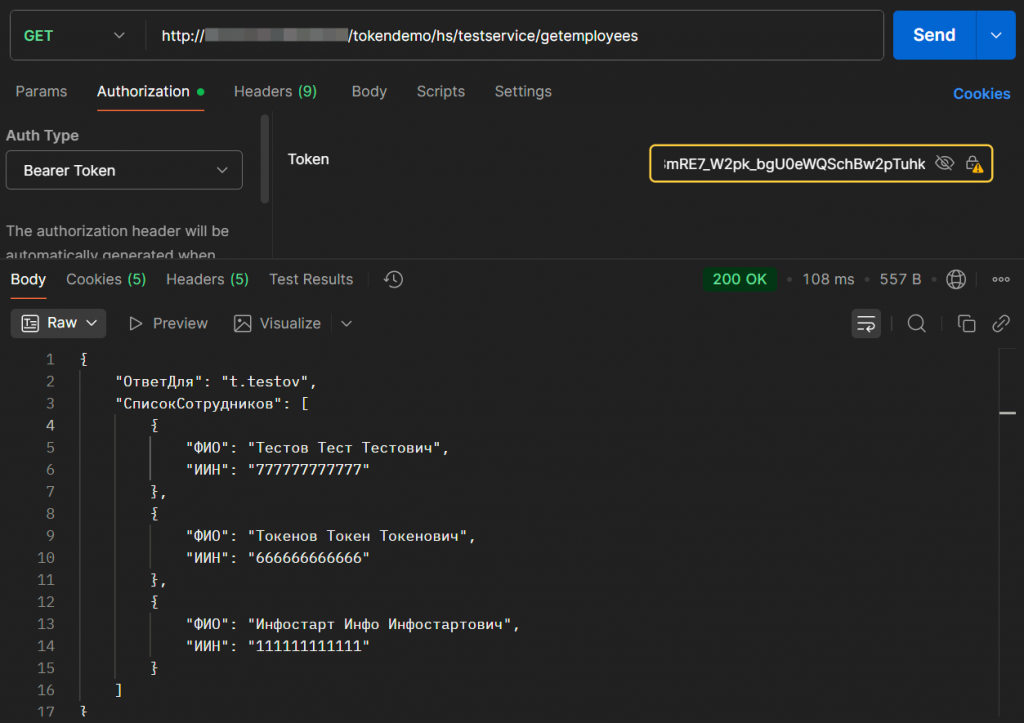Open response more options ellipsis menu
Image resolution: width=1024 pixels, height=723 pixels.
pyautogui.click(x=1000, y=279)
